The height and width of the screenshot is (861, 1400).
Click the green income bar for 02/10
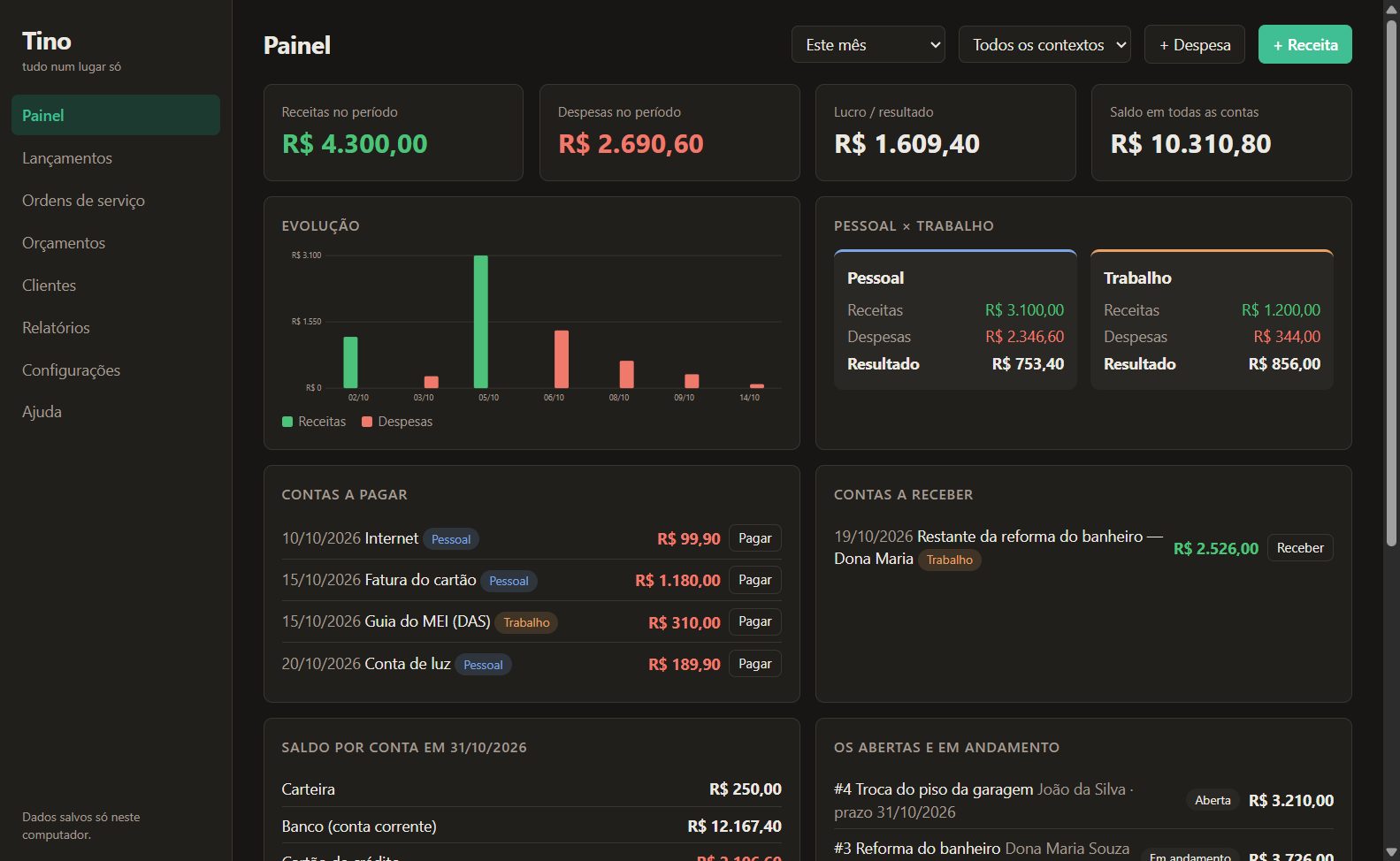click(351, 362)
